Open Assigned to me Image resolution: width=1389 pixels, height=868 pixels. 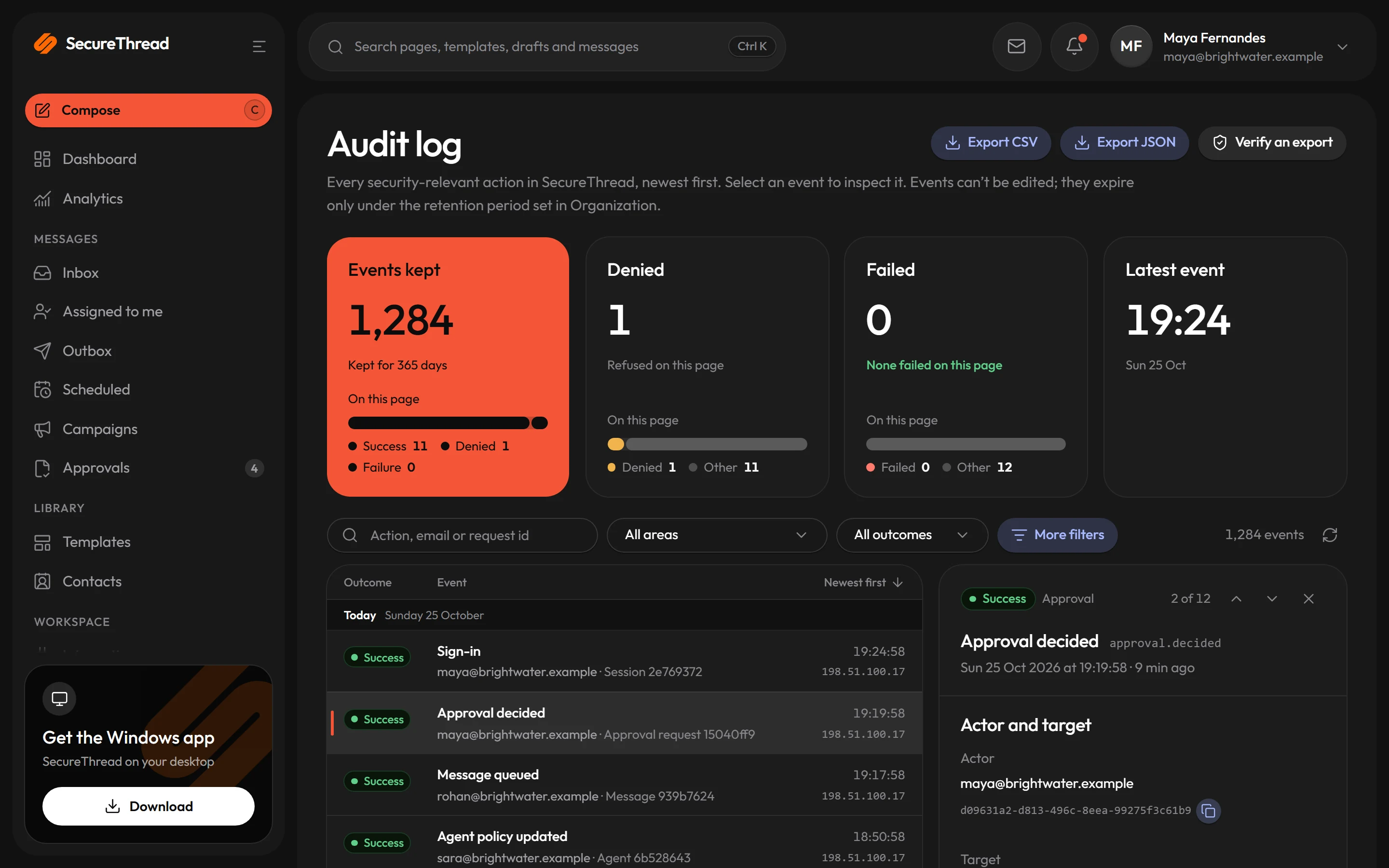click(x=148, y=312)
